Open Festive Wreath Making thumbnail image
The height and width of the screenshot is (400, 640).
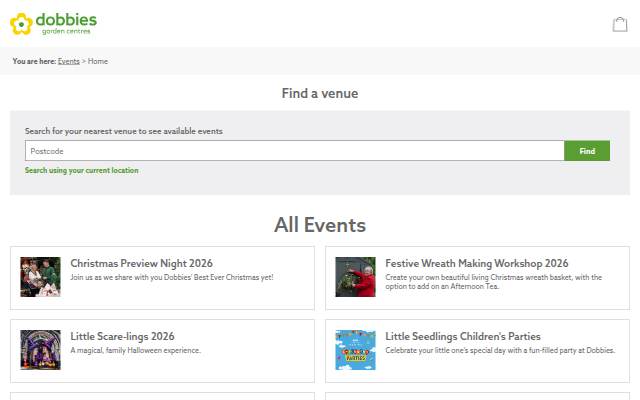(356, 277)
